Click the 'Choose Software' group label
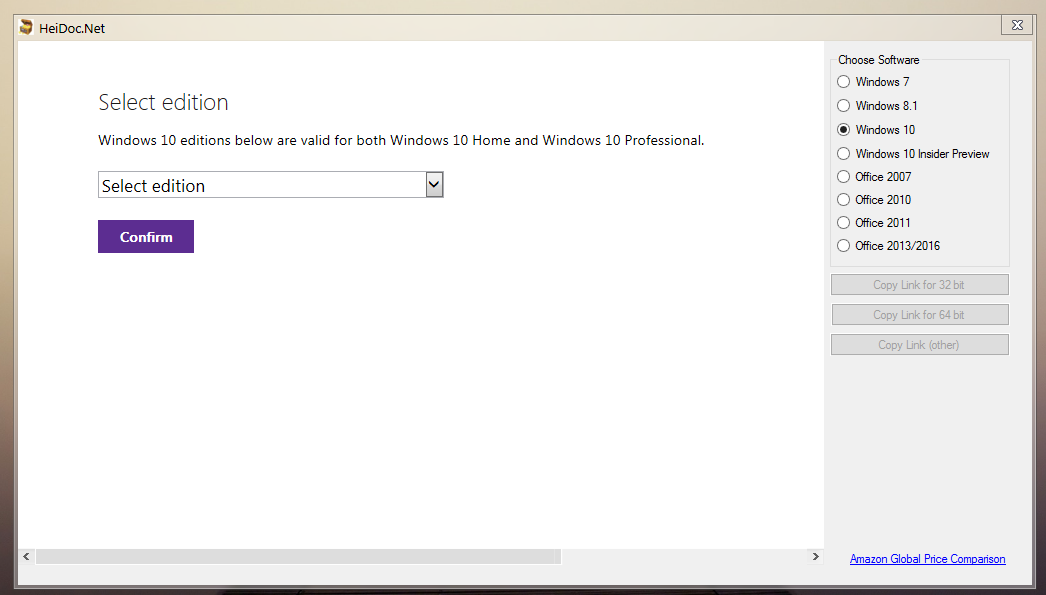 click(879, 60)
